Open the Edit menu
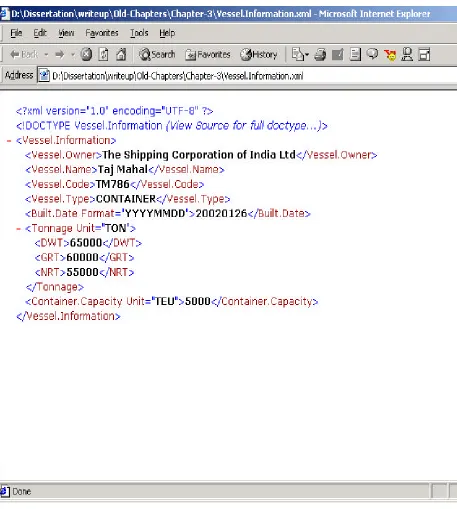Image resolution: width=457 pixels, height=509 pixels. click(40, 33)
